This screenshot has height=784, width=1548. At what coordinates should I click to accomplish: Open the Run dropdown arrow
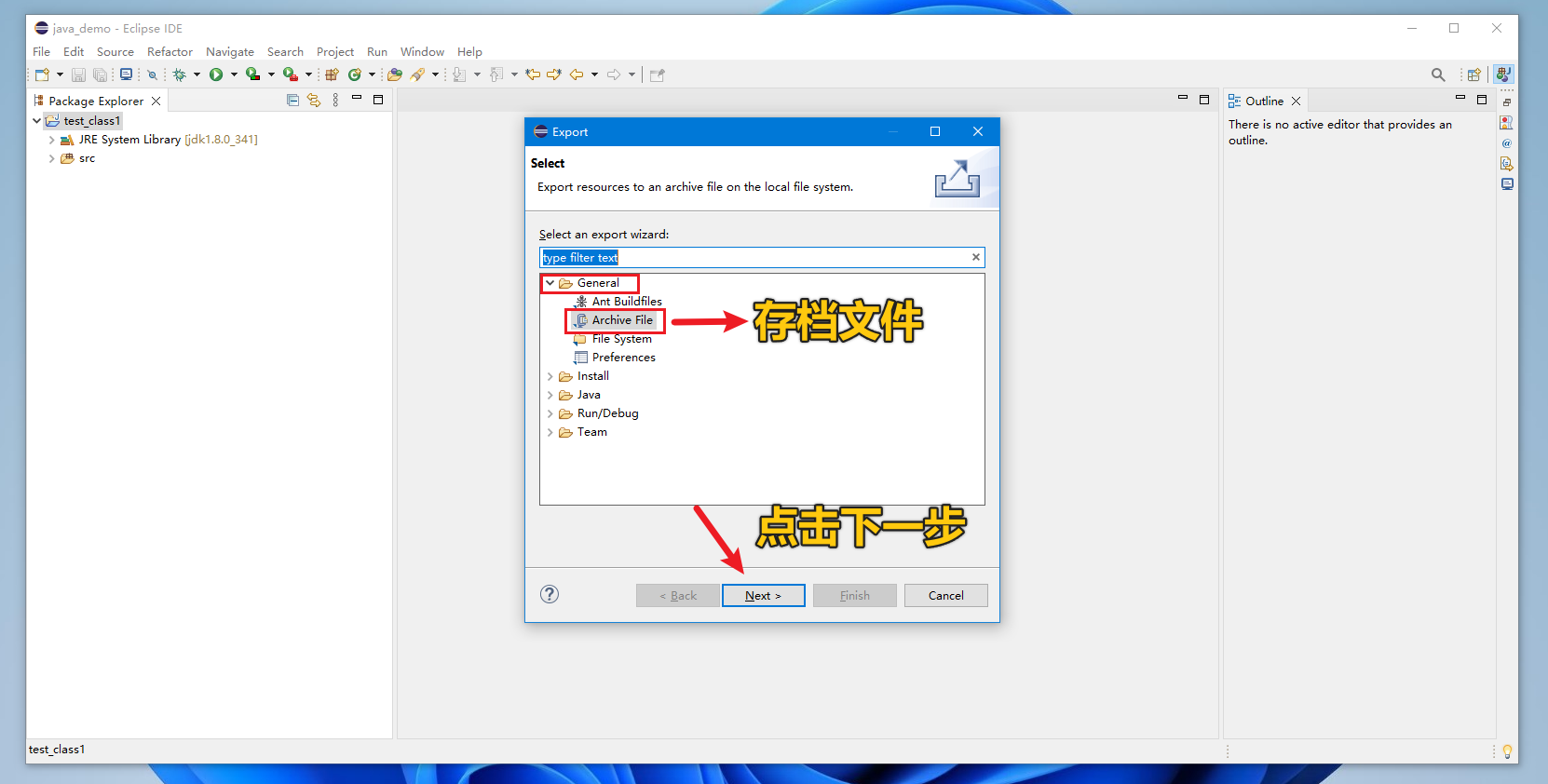[x=234, y=74]
